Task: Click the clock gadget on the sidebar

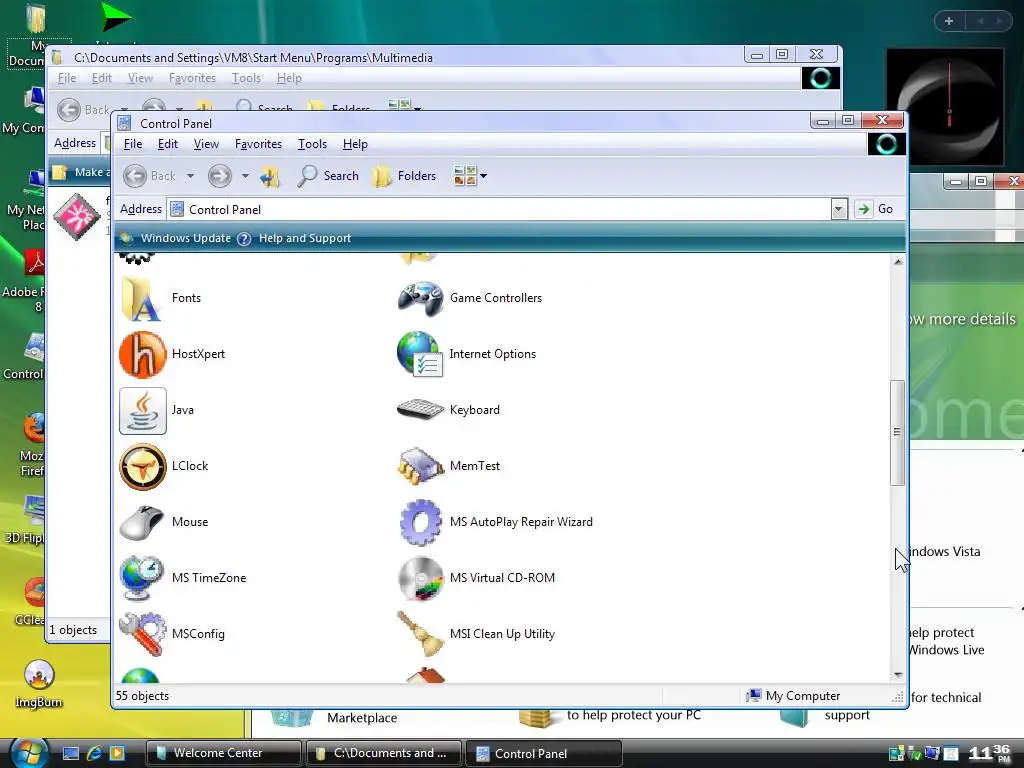Action: point(944,106)
